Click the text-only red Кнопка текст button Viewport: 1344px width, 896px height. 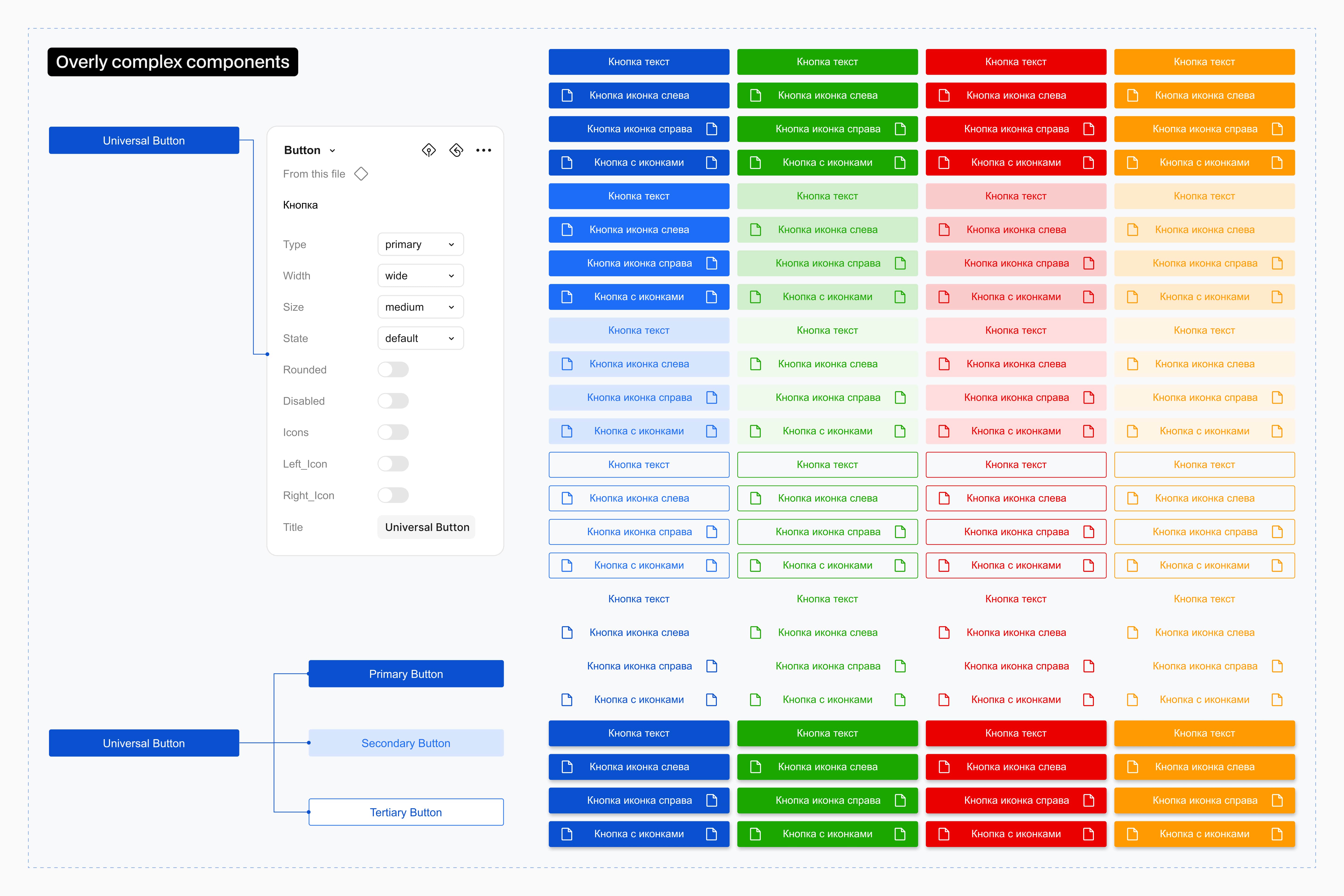(1016, 599)
